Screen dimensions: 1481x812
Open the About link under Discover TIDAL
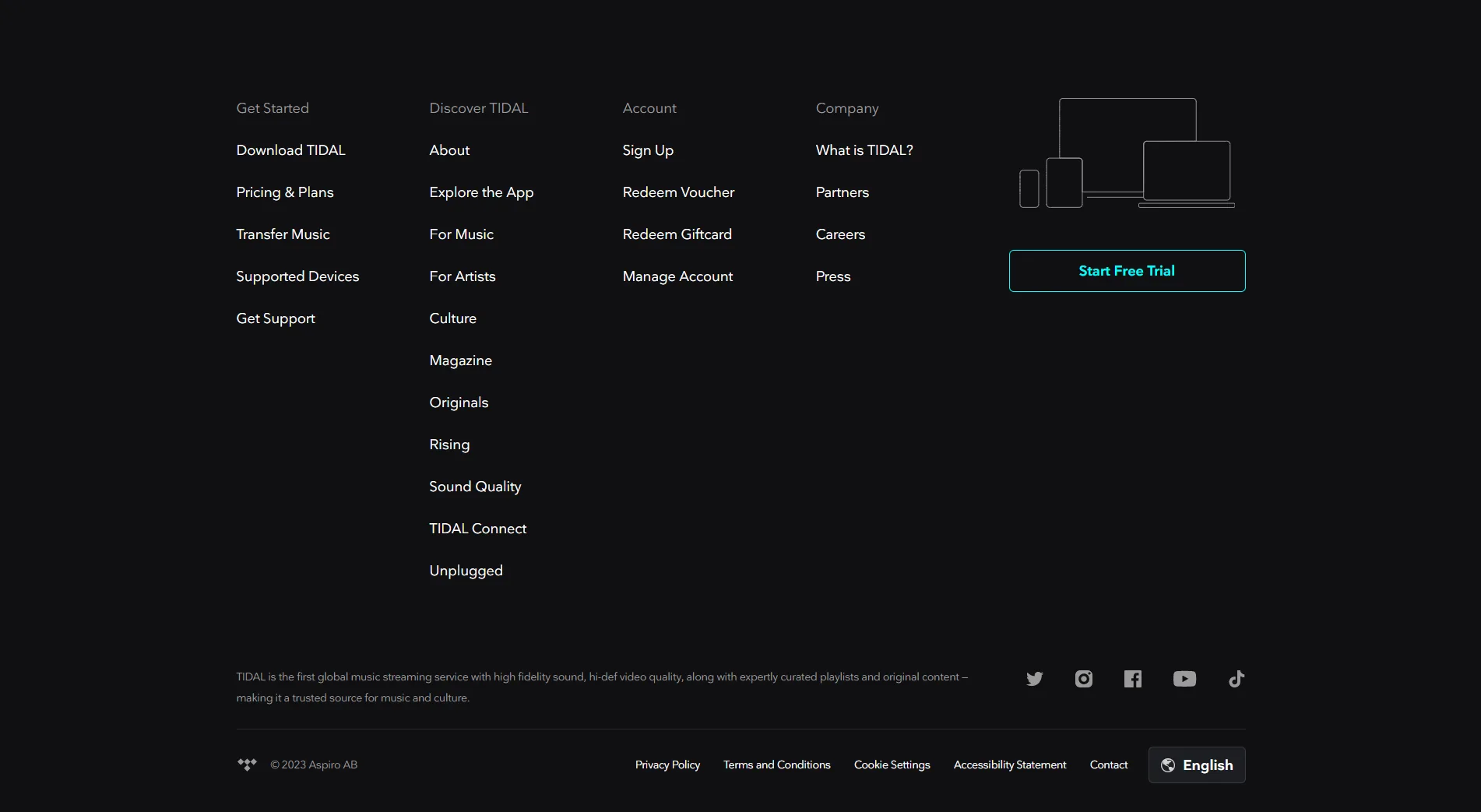pos(449,150)
